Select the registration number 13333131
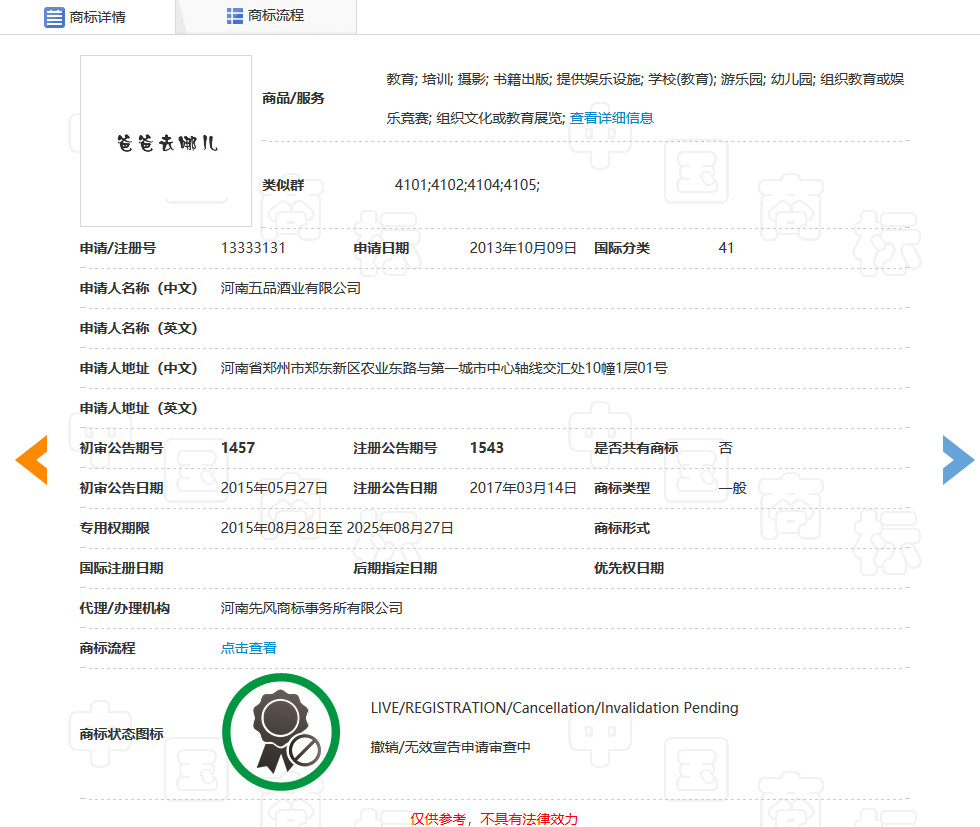Viewport: 980px width, 827px height. (x=253, y=248)
